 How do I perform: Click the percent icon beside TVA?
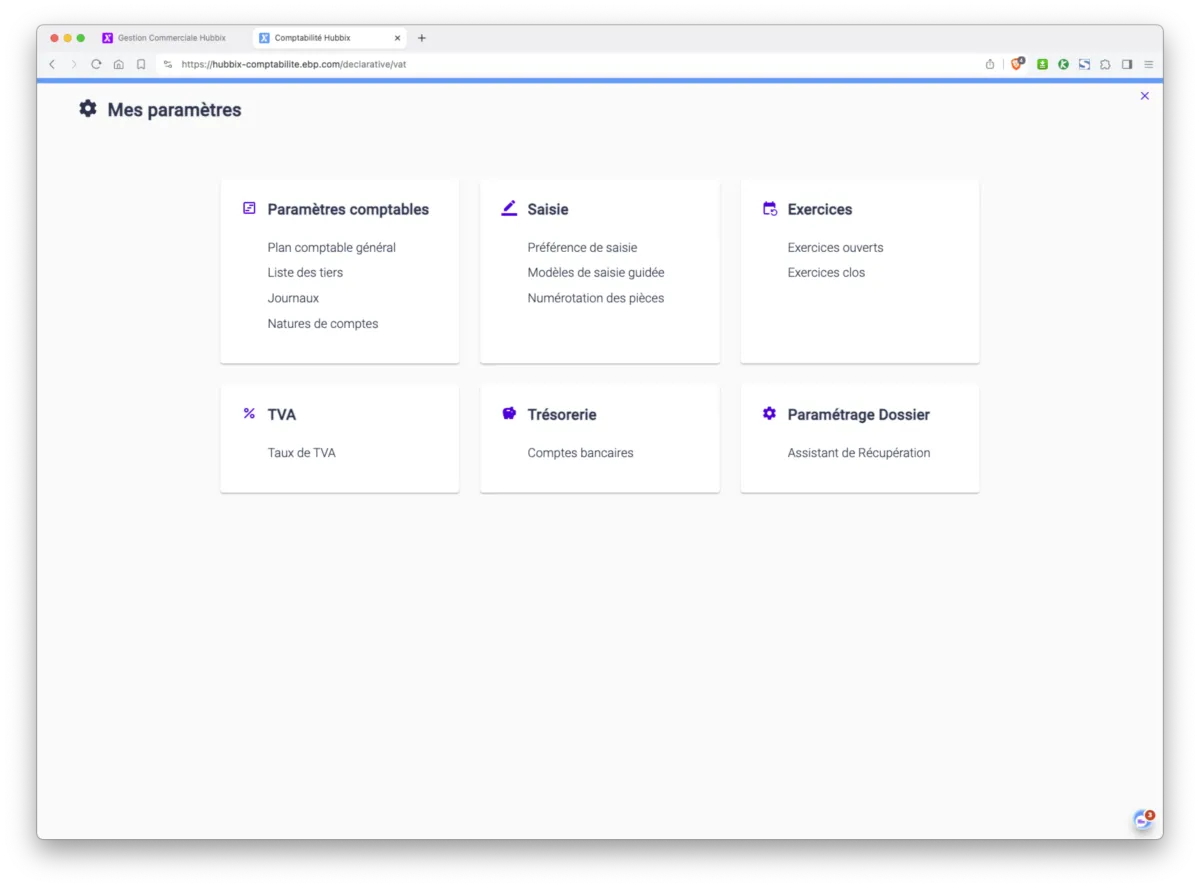[249, 413]
